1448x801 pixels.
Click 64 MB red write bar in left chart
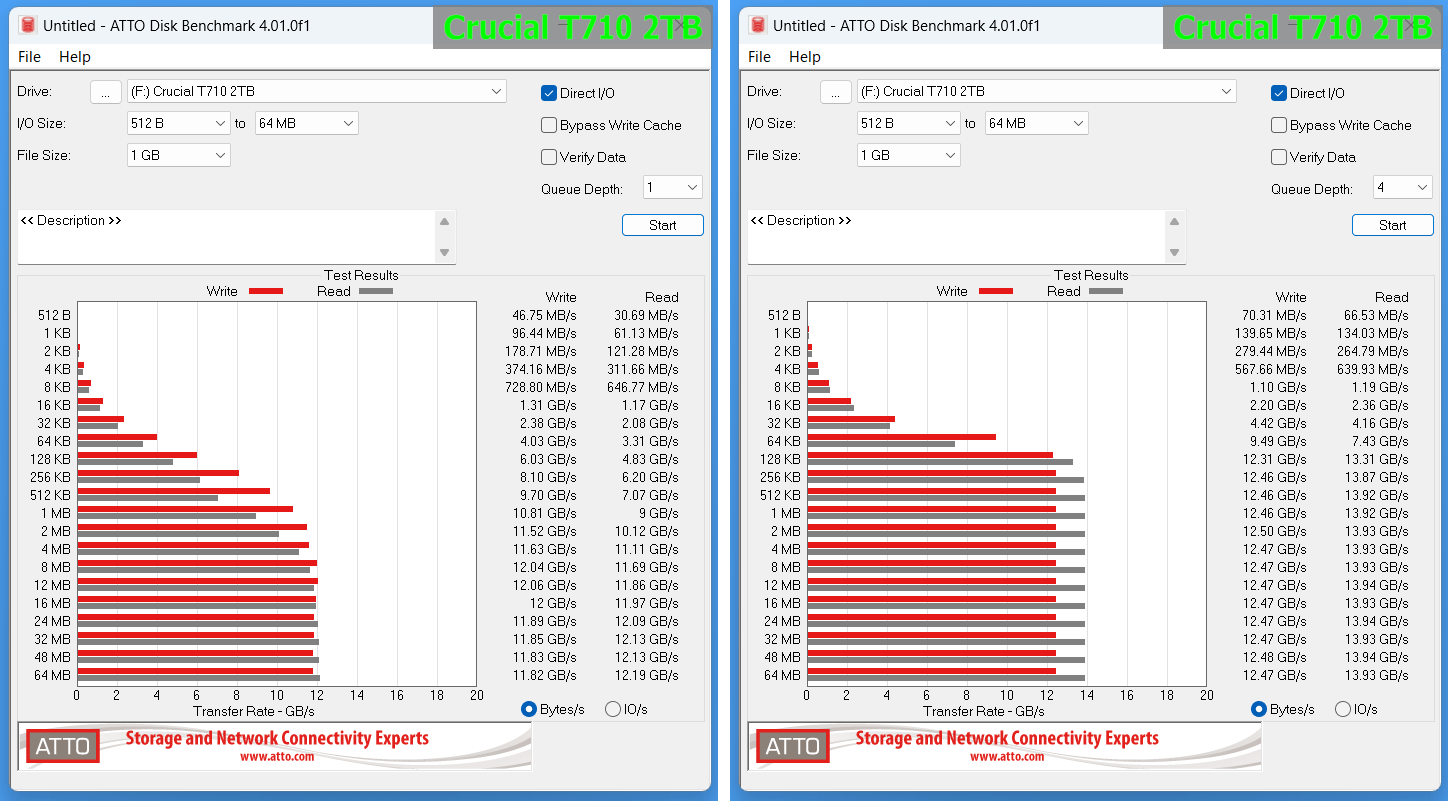(x=195, y=671)
